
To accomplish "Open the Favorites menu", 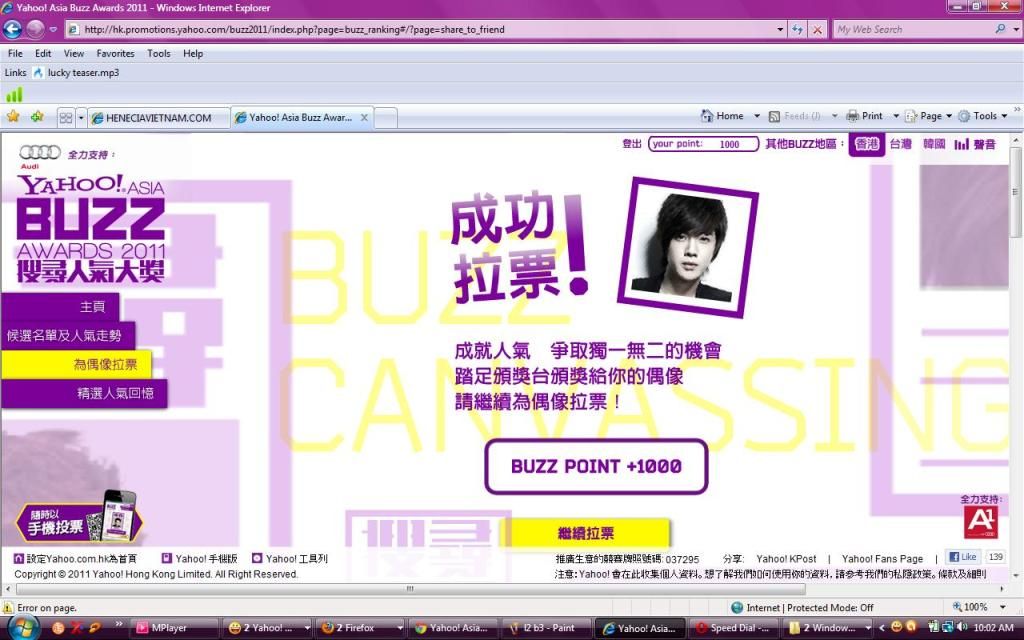I will tap(116, 54).
